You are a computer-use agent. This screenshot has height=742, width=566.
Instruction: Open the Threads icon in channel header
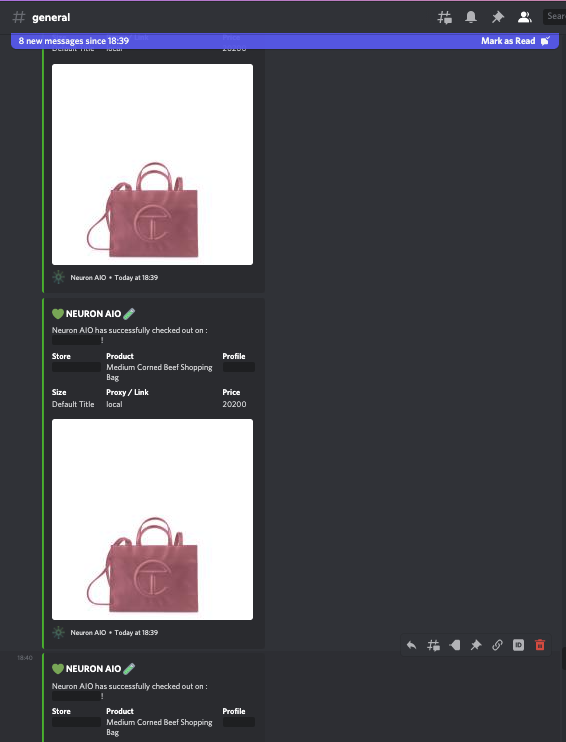(x=444, y=18)
